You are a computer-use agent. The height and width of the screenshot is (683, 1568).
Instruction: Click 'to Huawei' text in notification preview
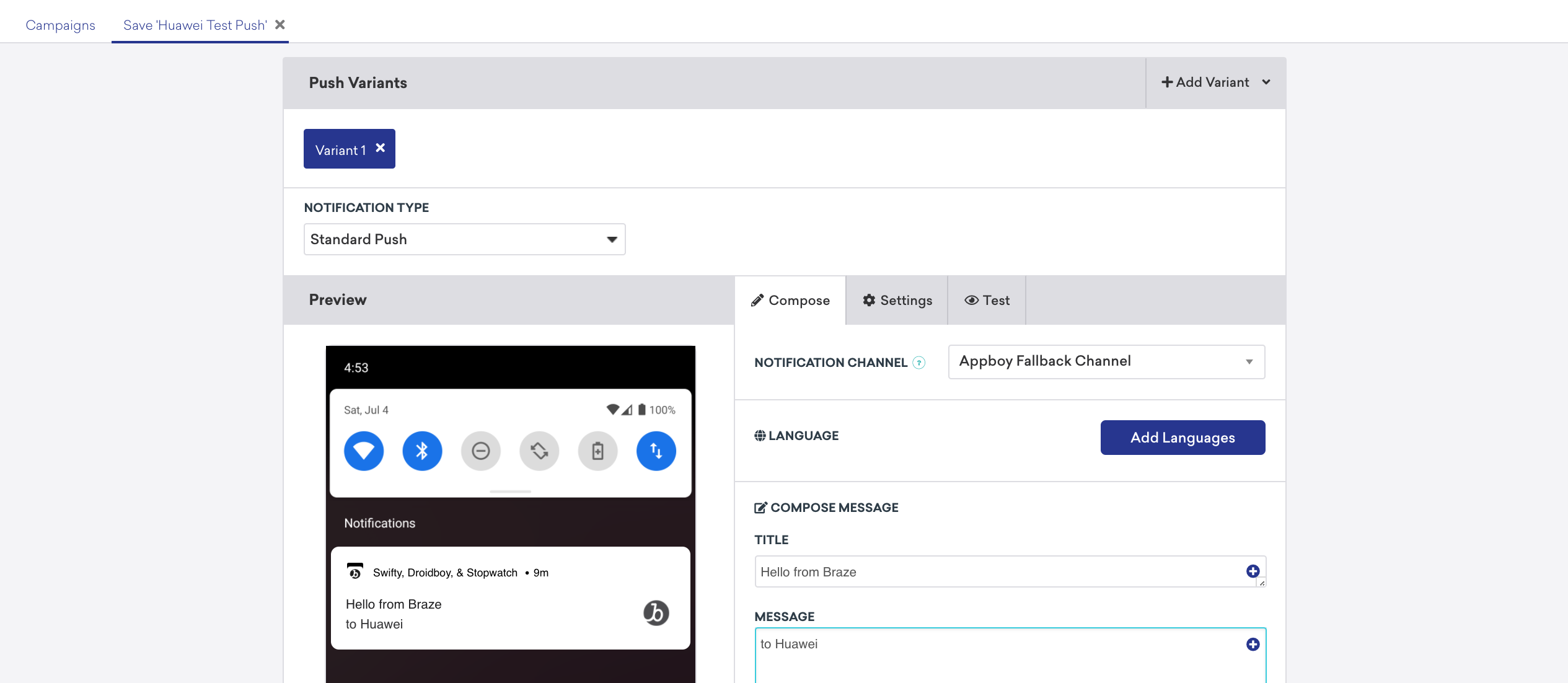(374, 624)
